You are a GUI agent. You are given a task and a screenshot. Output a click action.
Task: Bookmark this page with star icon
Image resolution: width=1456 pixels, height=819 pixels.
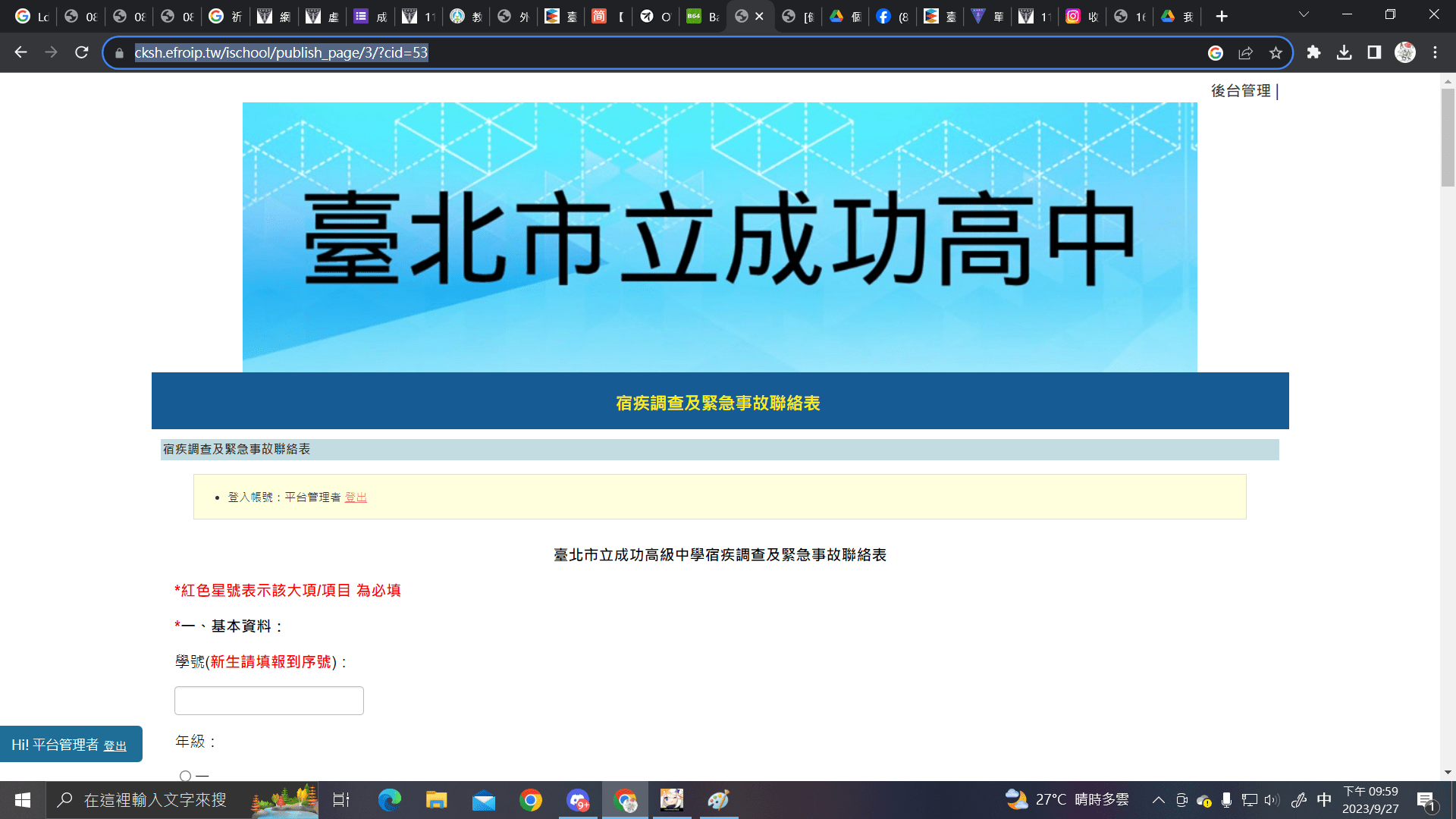1276,52
